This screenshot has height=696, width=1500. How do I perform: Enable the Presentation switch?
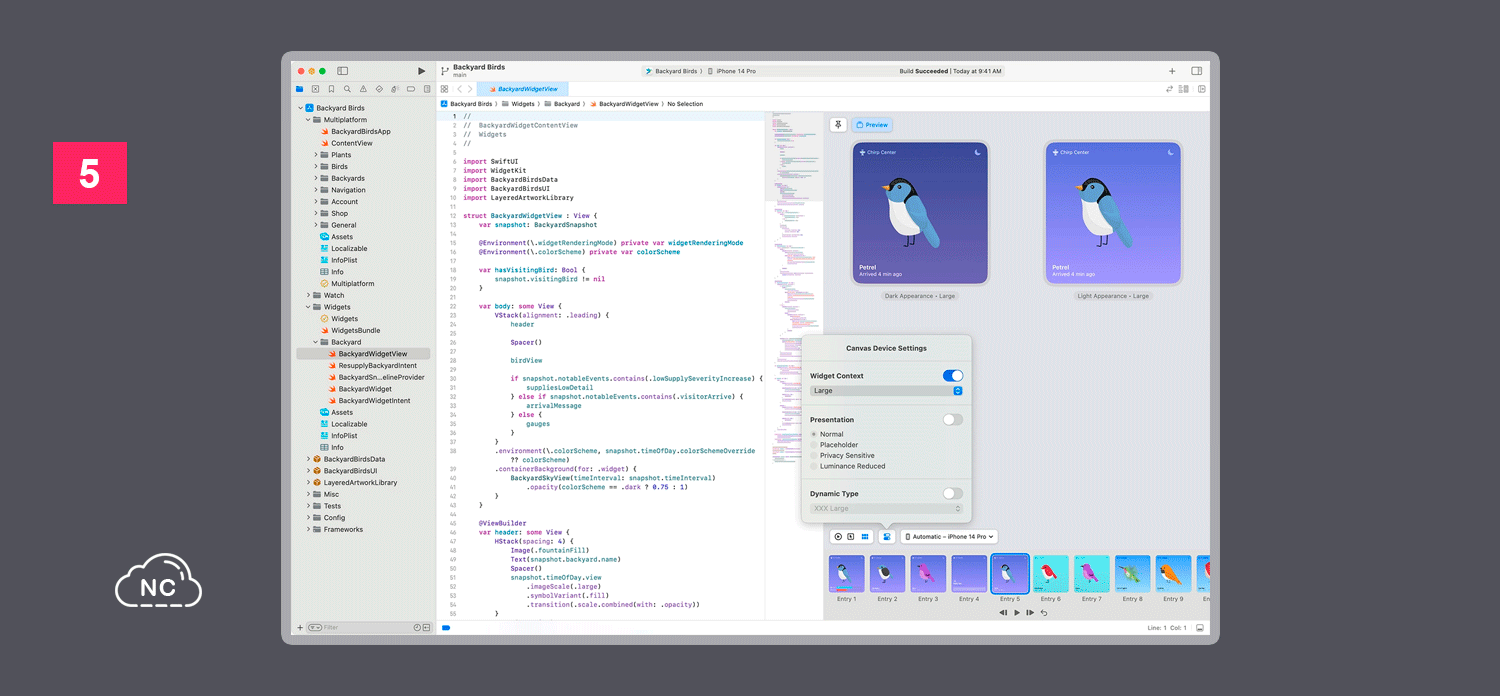(953, 420)
